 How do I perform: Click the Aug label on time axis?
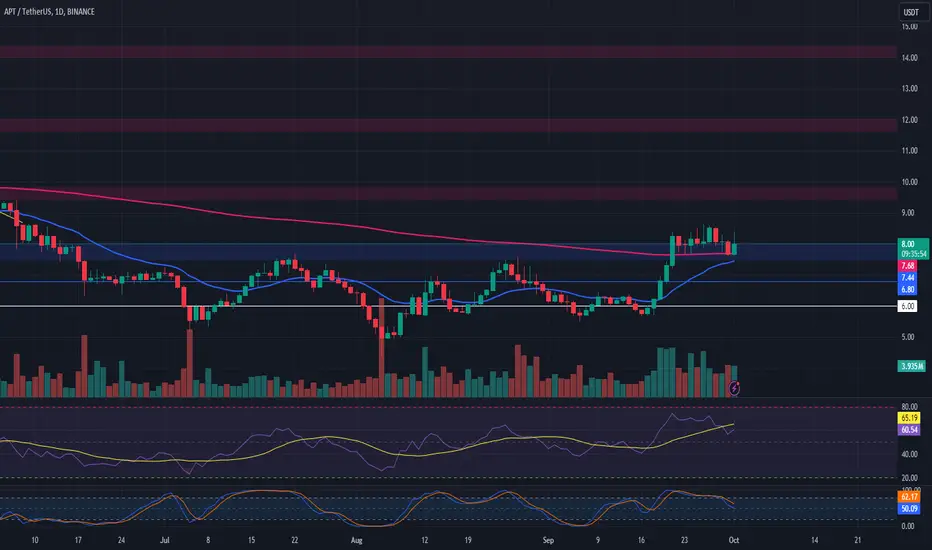click(x=356, y=540)
